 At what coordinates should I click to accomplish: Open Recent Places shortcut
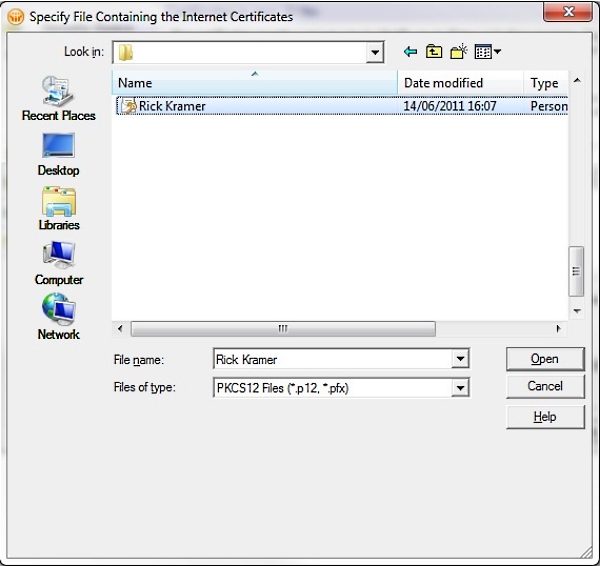click(58, 98)
